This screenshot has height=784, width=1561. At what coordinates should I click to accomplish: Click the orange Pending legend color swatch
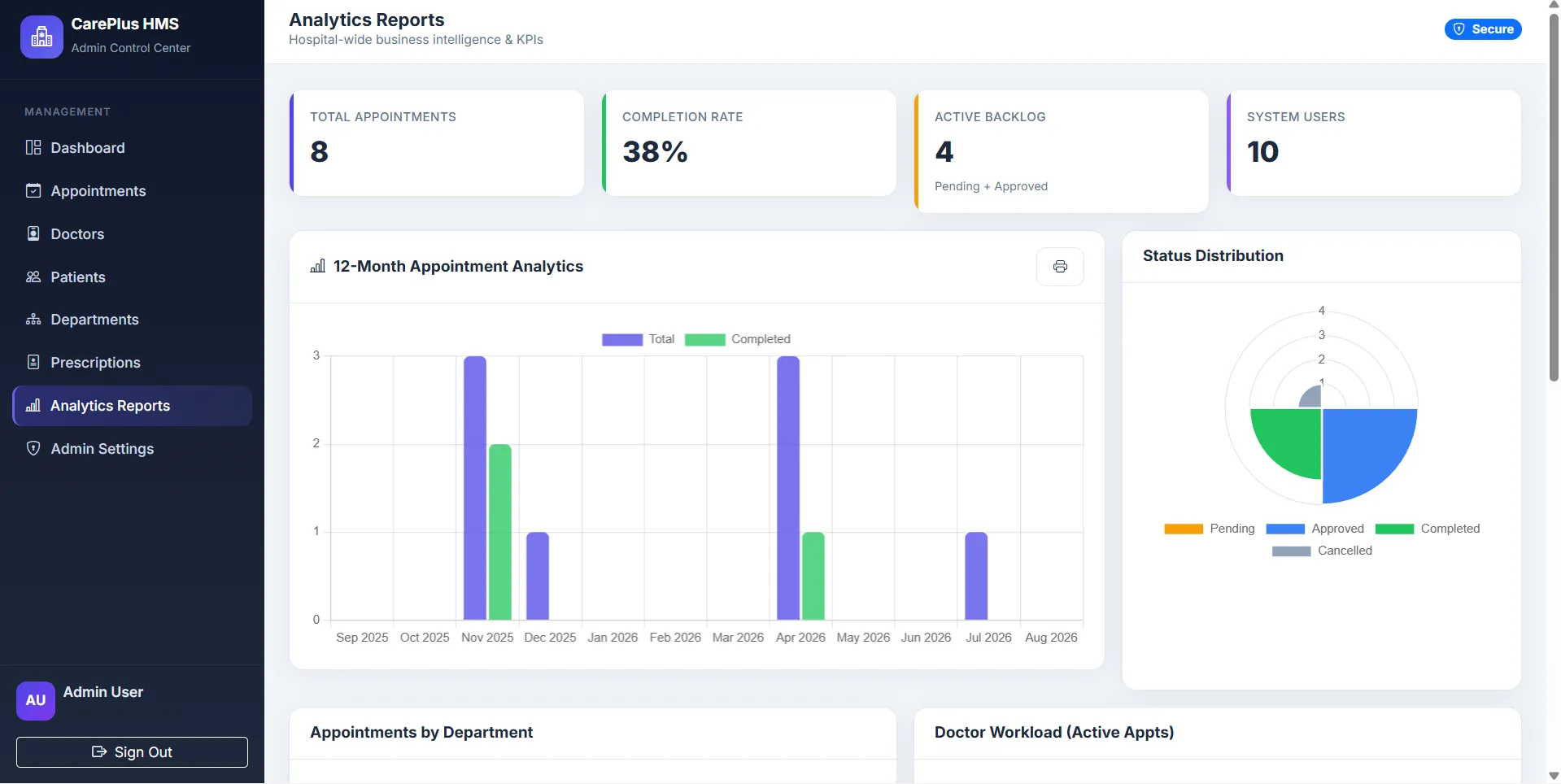[1184, 529]
